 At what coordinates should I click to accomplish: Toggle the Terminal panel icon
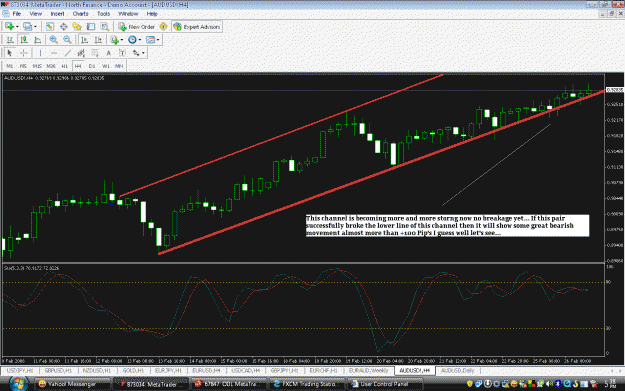tap(91, 27)
